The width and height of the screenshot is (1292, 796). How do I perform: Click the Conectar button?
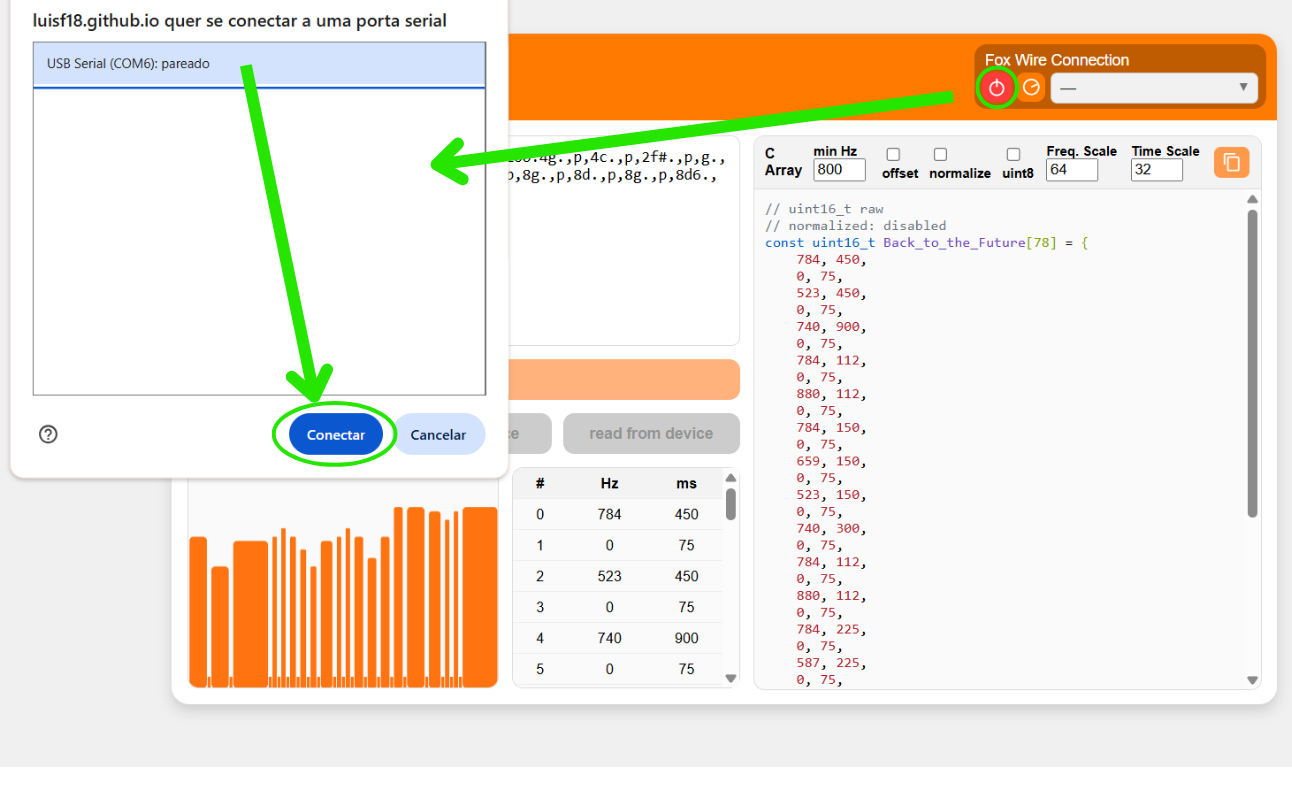(336, 435)
